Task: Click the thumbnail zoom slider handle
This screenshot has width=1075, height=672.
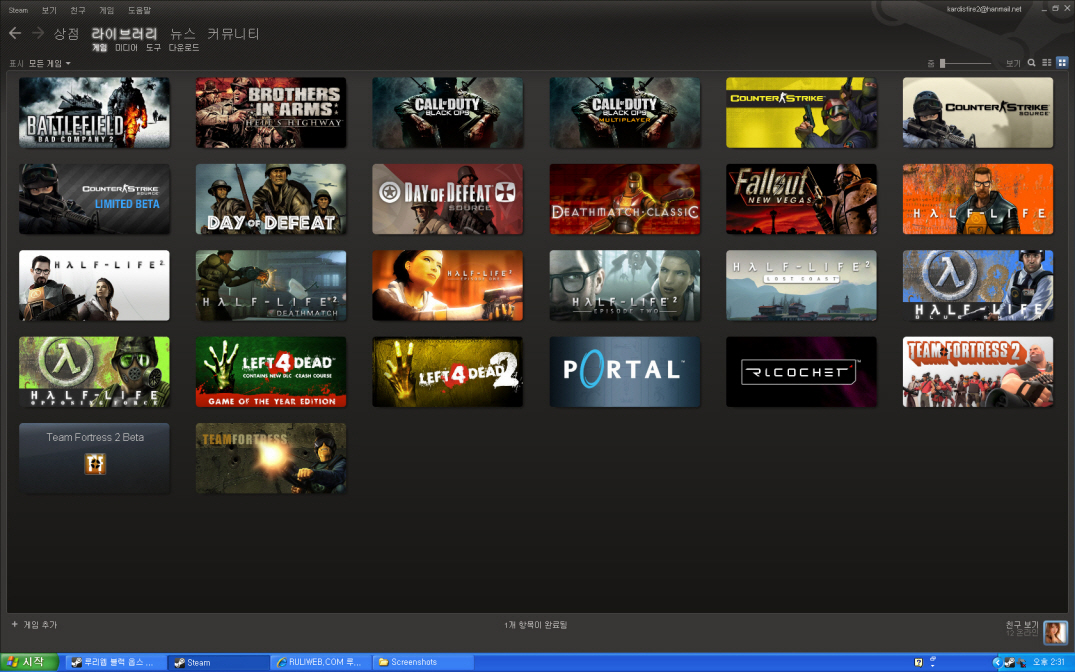Action: [x=942, y=63]
